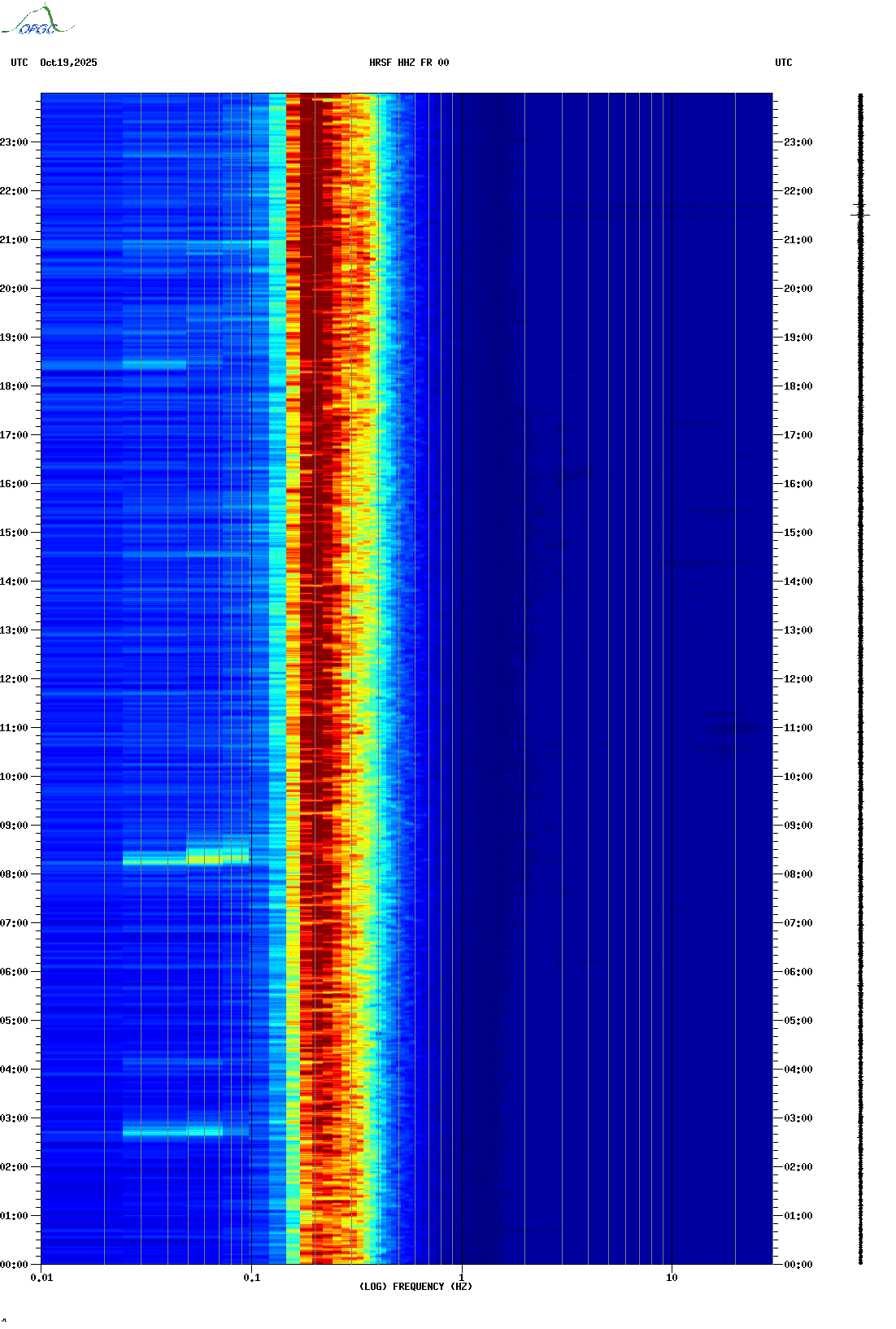Click the 10:00 label on the left axis
The height and width of the screenshot is (1329, 896).
14,777
